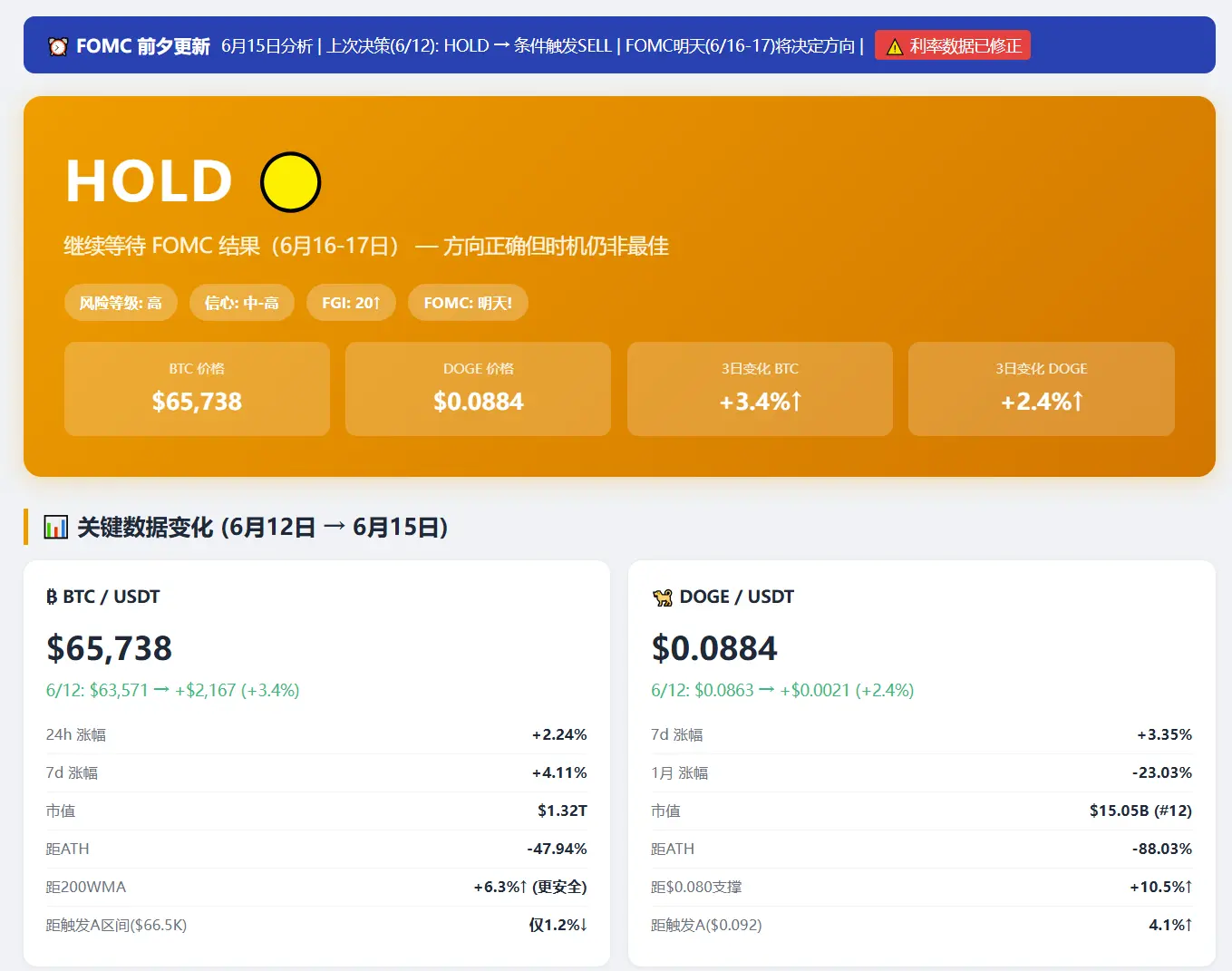1232x971 pixels.
Task: Click the large HOLD heading
Action: click(150, 181)
